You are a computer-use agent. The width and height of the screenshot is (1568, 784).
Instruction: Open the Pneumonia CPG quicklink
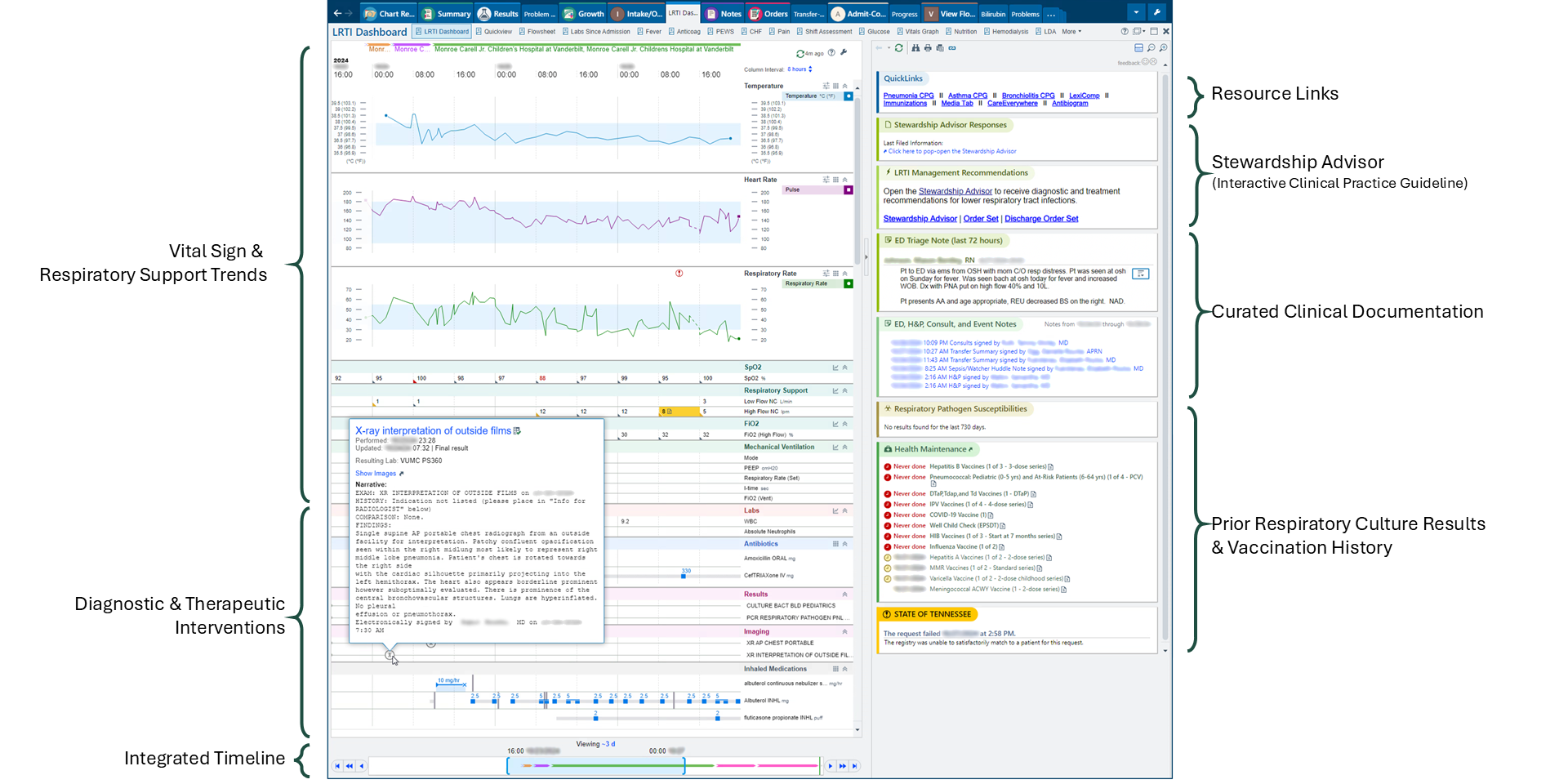pyautogui.click(x=908, y=96)
